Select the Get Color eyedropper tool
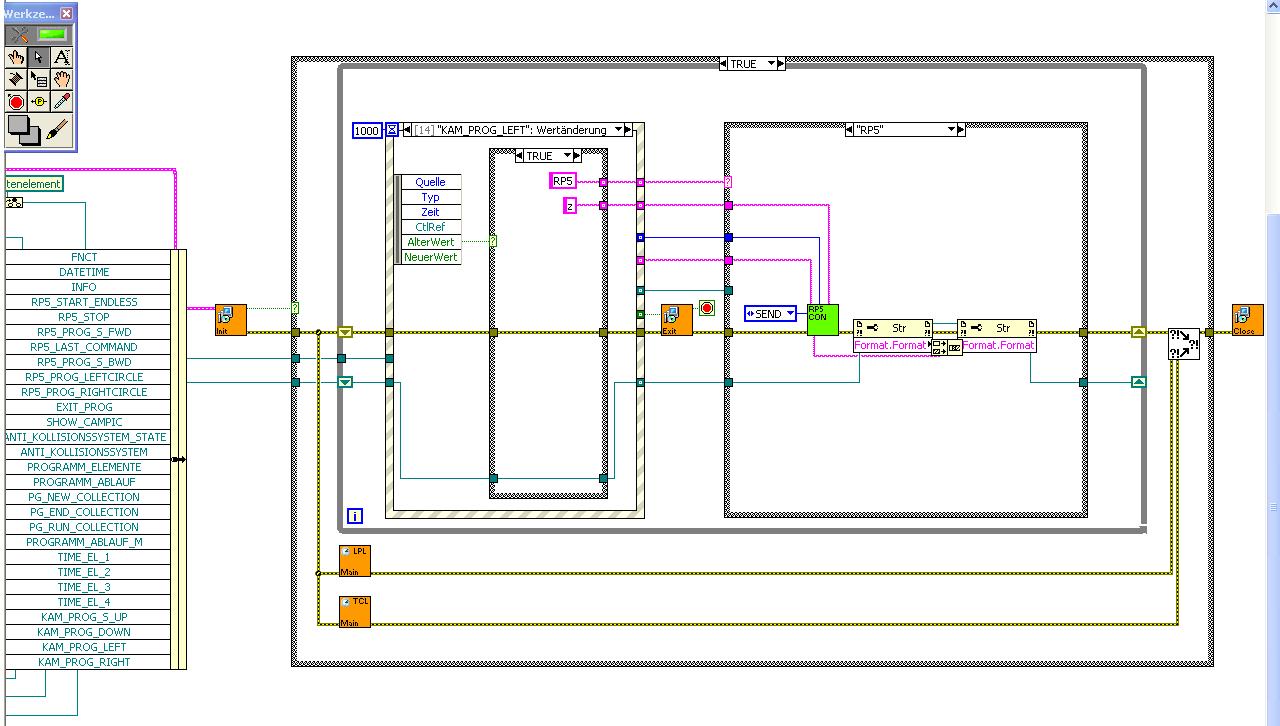Image resolution: width=1280 pixels, height=726 pixels. click(x=62, y=101)
